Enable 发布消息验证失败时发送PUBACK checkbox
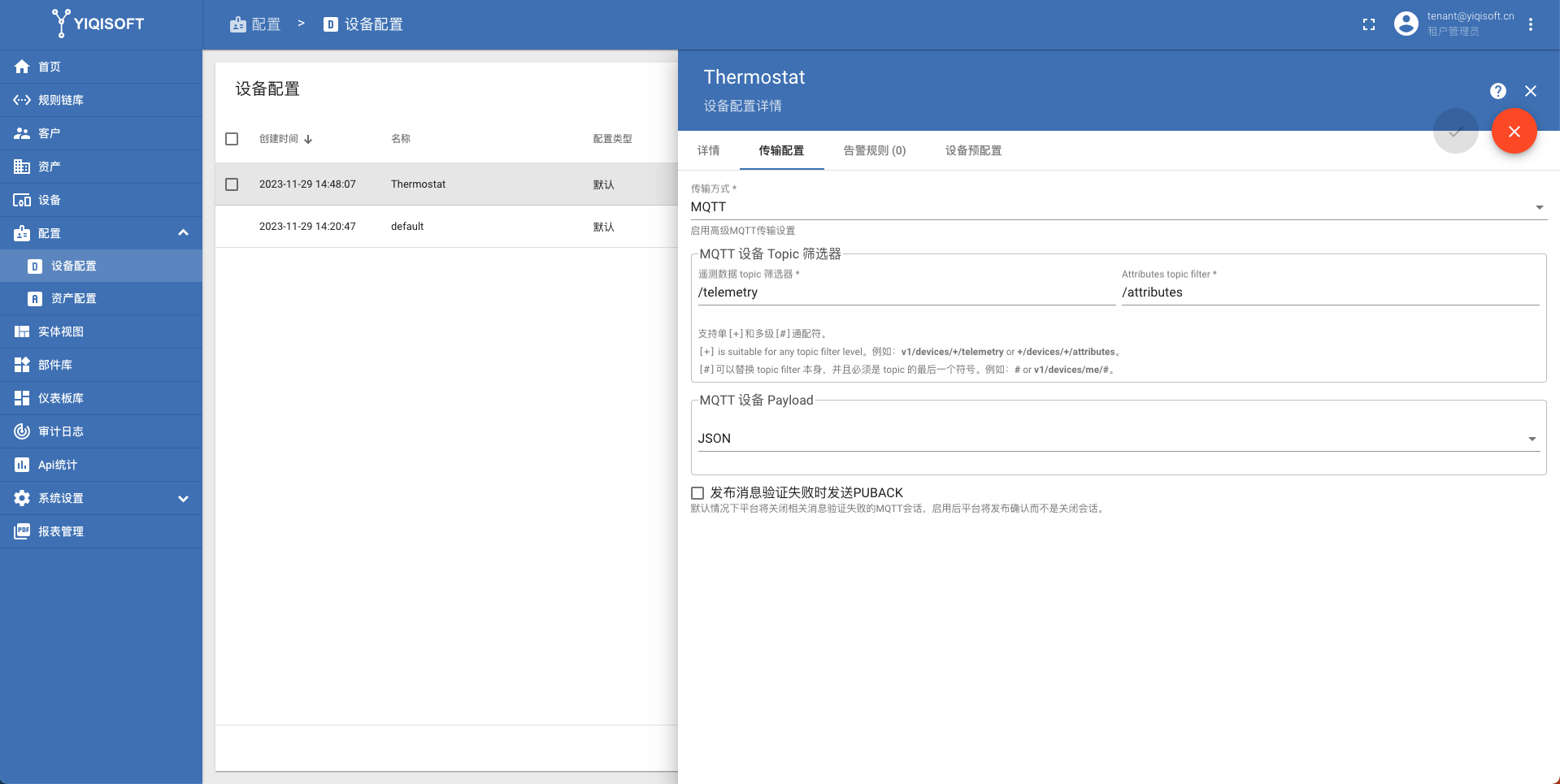 click(x=697, y=493)
